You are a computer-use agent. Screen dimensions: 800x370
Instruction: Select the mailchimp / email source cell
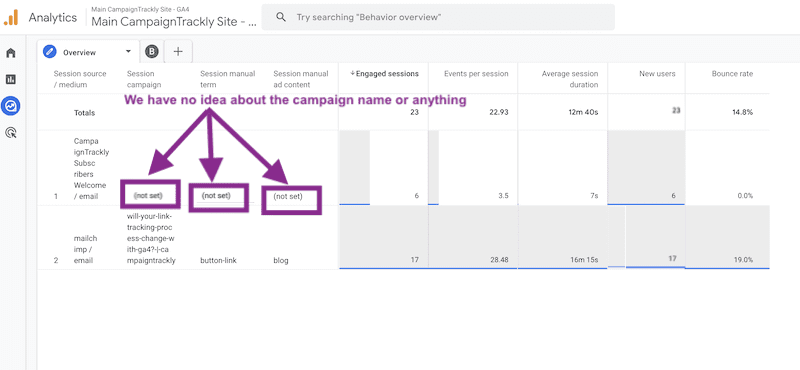pyautogui.click(x=85, y=249)
